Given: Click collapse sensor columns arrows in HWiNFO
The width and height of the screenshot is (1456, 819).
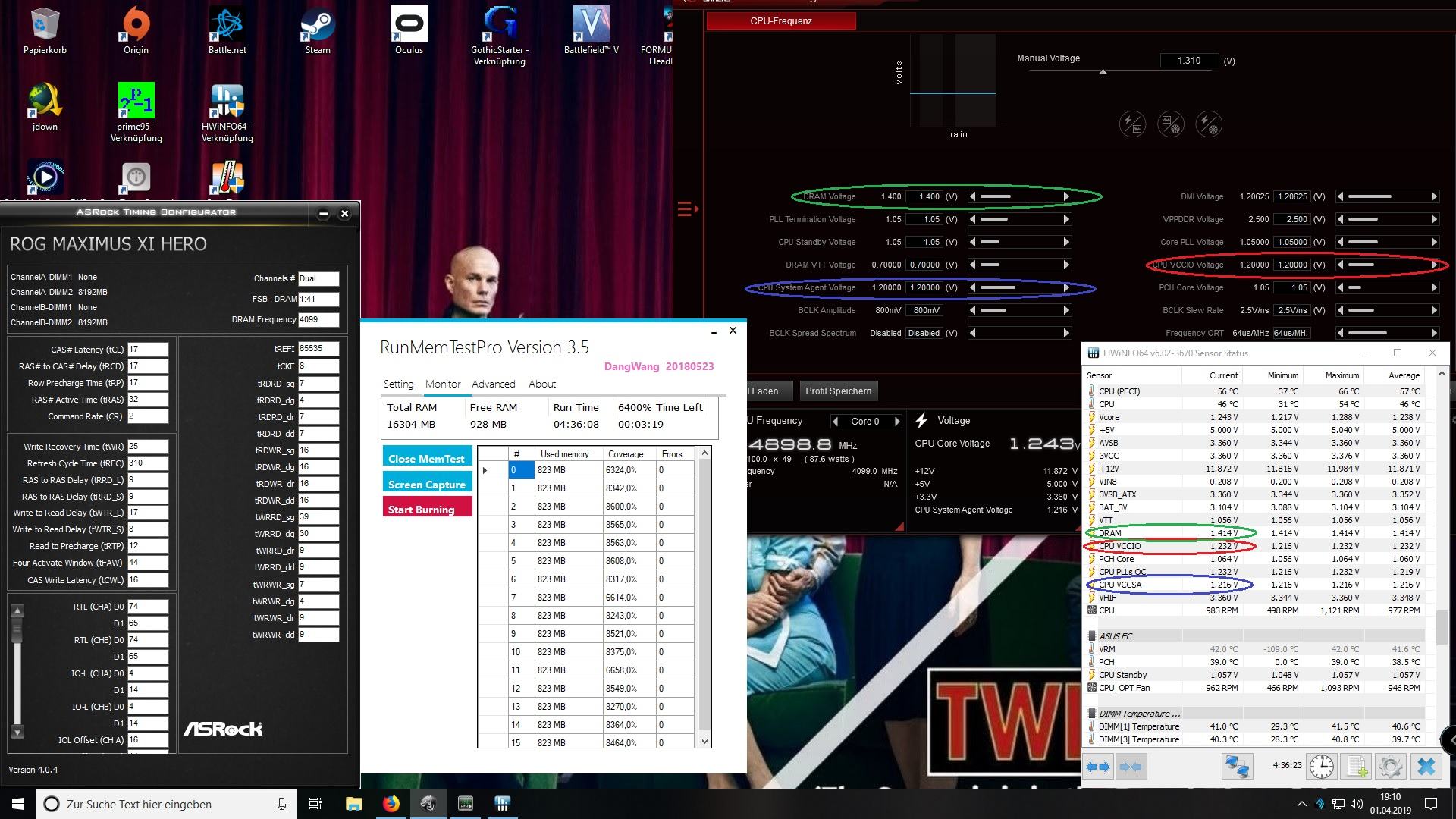Looking at the screenshot, I should point(1131,767).
